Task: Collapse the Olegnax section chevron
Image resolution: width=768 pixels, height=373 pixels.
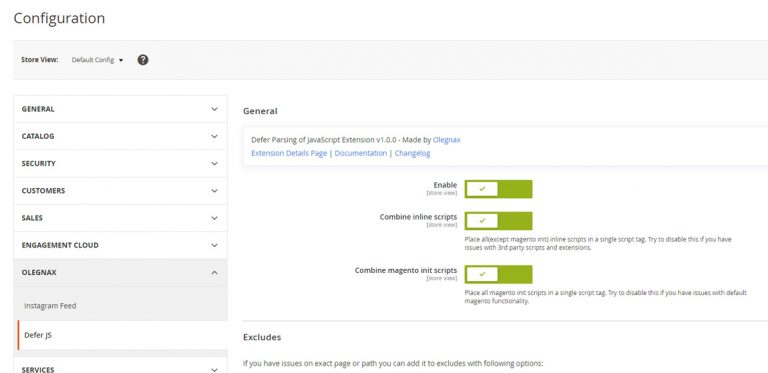Action: pos(214,273)
